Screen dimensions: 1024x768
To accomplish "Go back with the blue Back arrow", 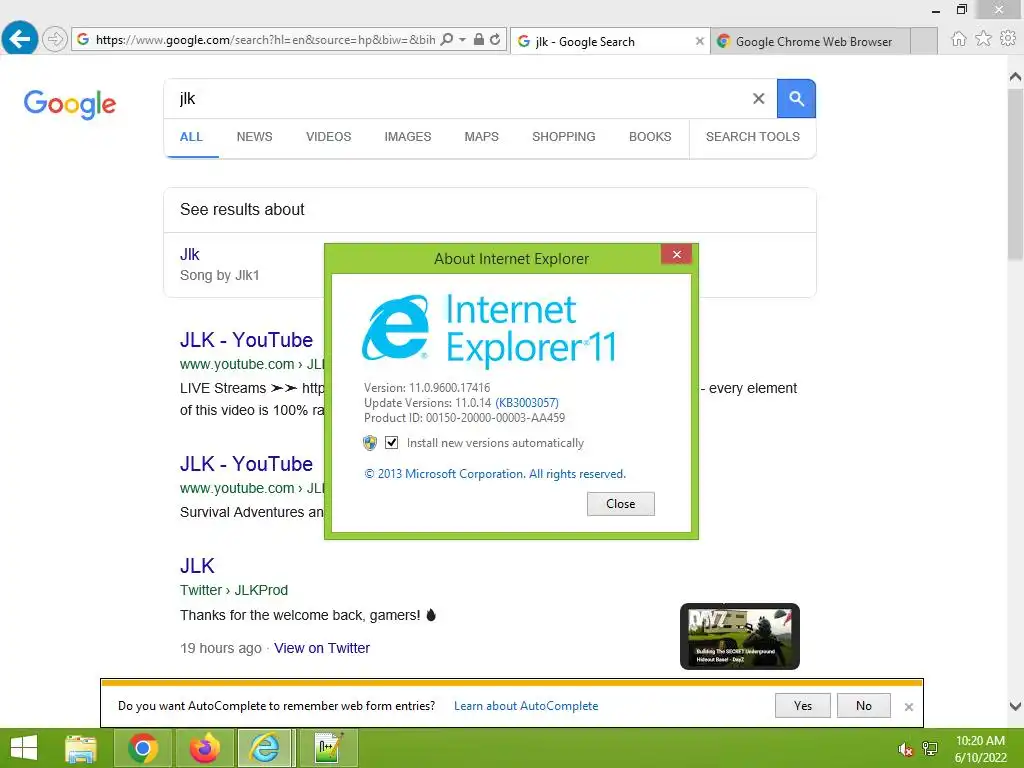I will point(20,39).
